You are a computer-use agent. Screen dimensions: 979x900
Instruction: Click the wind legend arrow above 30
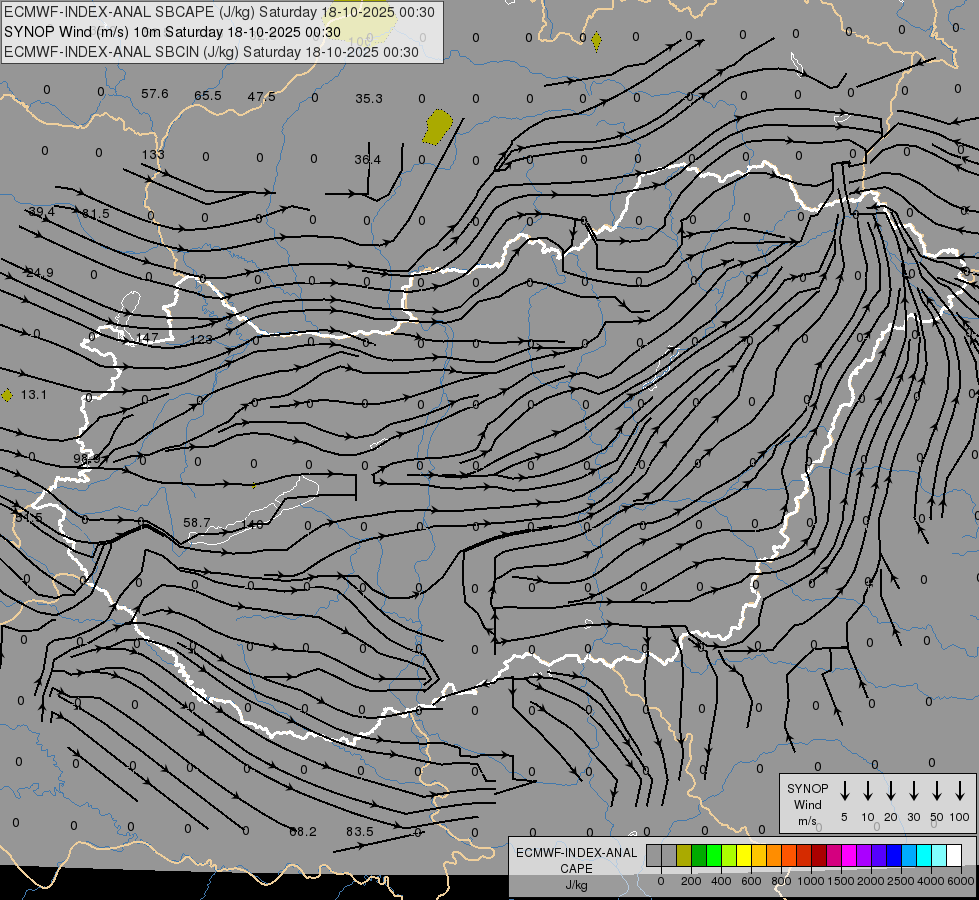pyautogui.click(x=913, y=791)
